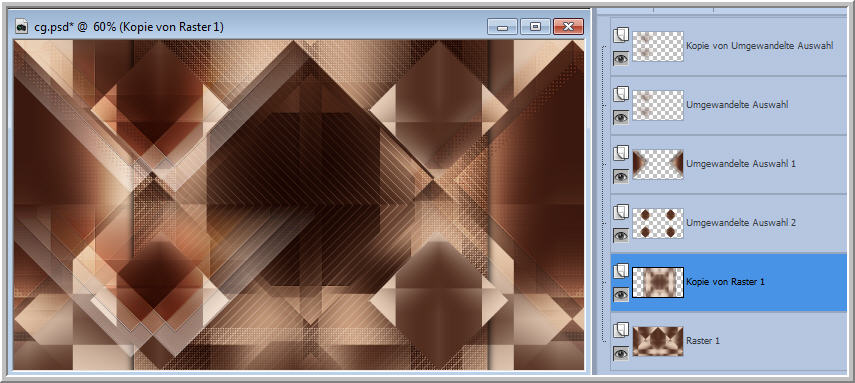This screenshot has width=855, height=383.
Task: Select the Kopie von Umgewandelte Auswahl layer name
Action: [760, 46]
